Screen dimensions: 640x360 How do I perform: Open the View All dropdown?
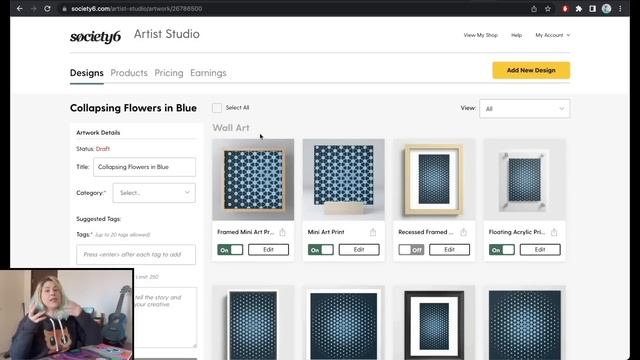(x=524, y=109)
